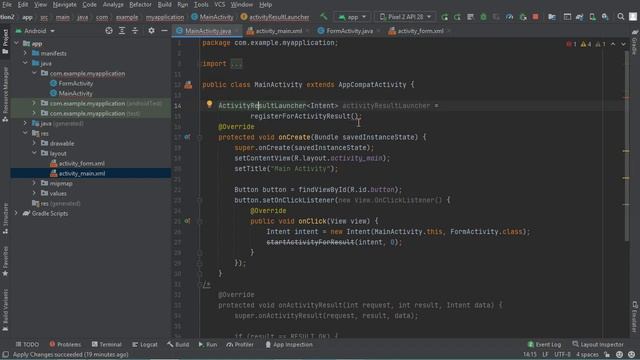The width and height of the screenshot is (640, 360).
Task: Toggle read-only lock icon in status bar
Action: (607, 355)
